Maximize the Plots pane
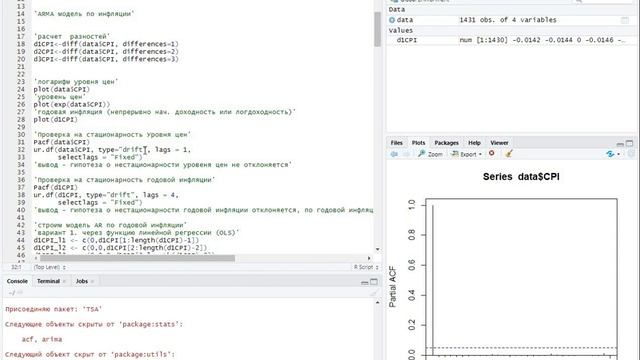Screen dimensions: 640x360 tap(629, 143)
